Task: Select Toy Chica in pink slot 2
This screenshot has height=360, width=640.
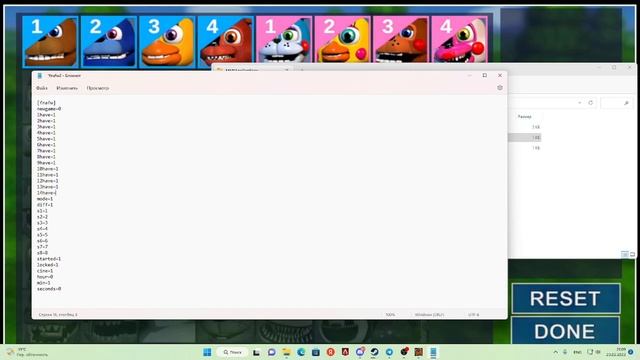Action: point(342,40)
